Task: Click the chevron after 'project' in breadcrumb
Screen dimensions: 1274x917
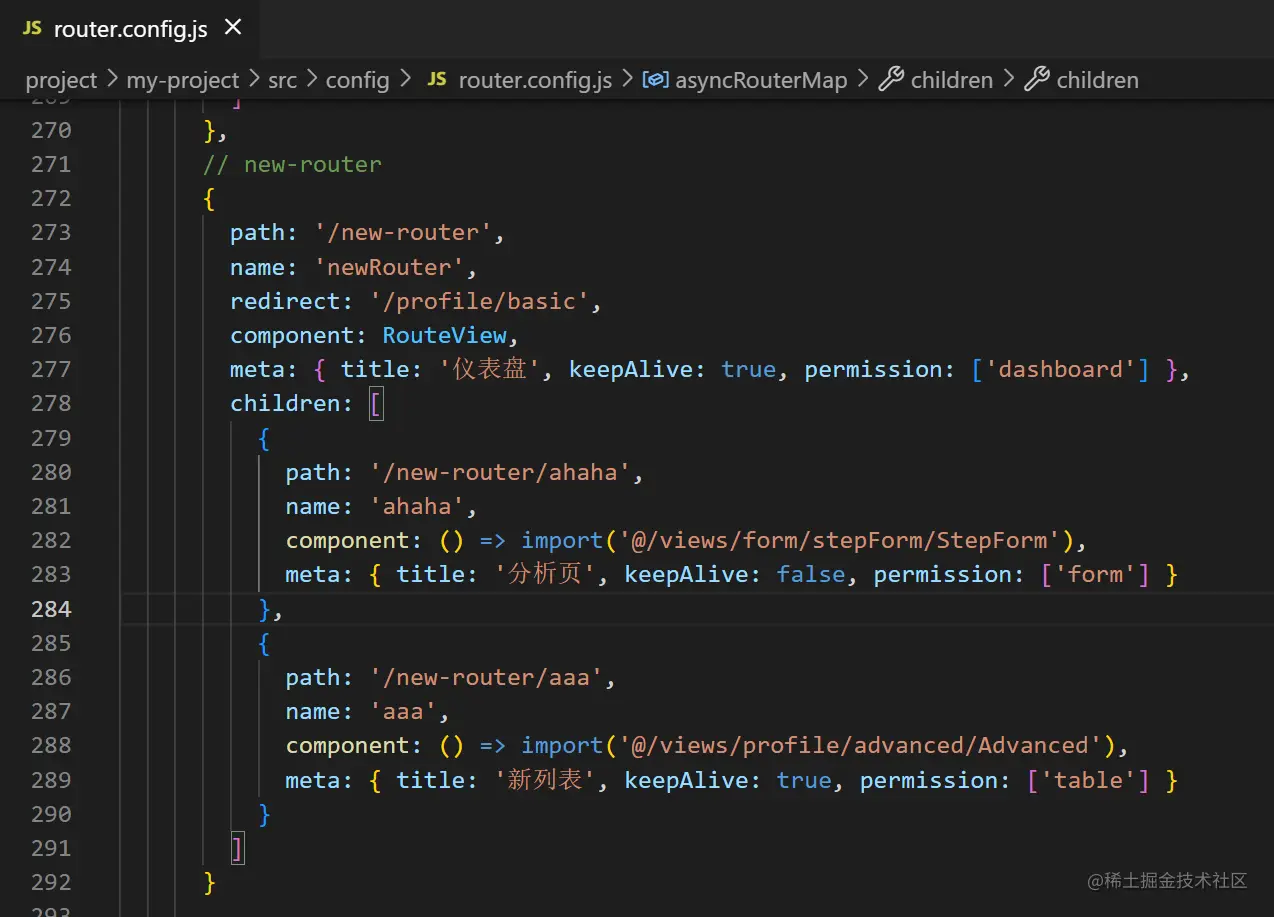Action: point(111,80)
